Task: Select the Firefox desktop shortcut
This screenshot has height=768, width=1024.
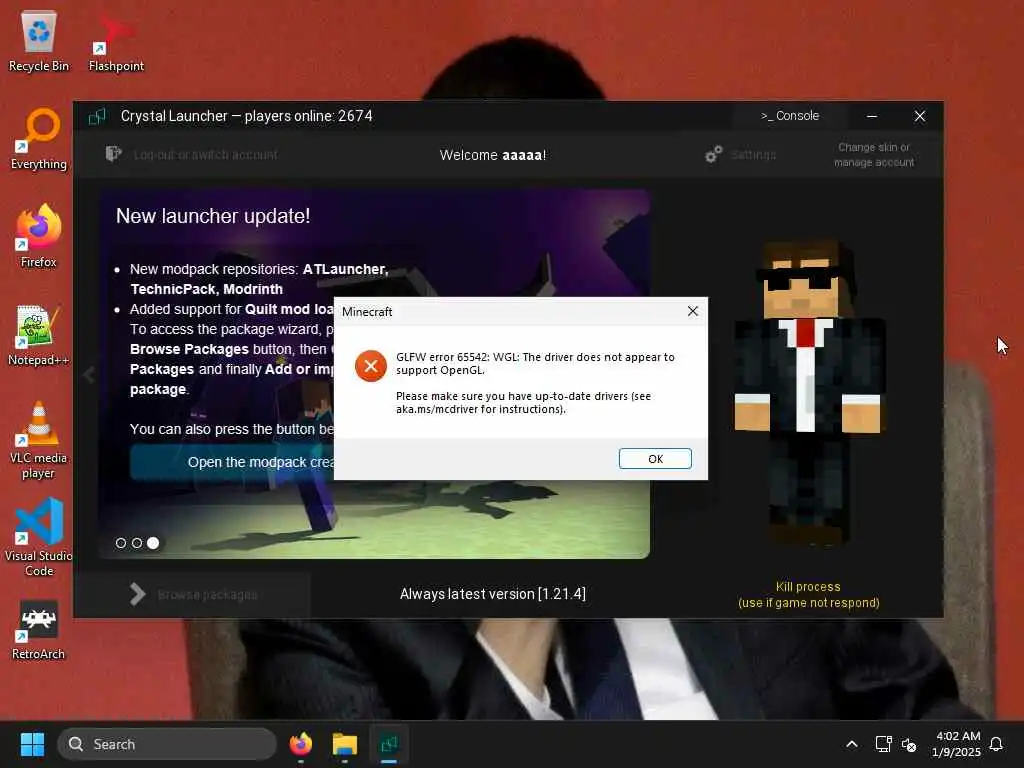Action: pyautogui.click(x=39, y=236)
